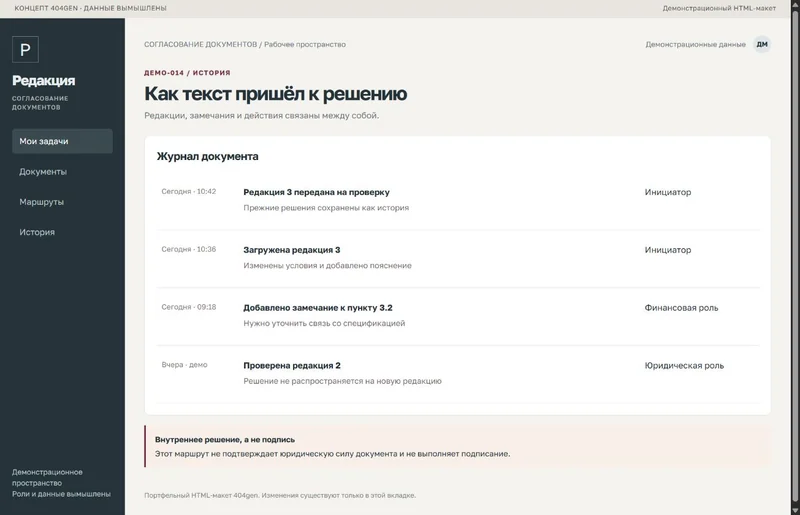Select entry Загружена редакция 3

coord(292,250)
